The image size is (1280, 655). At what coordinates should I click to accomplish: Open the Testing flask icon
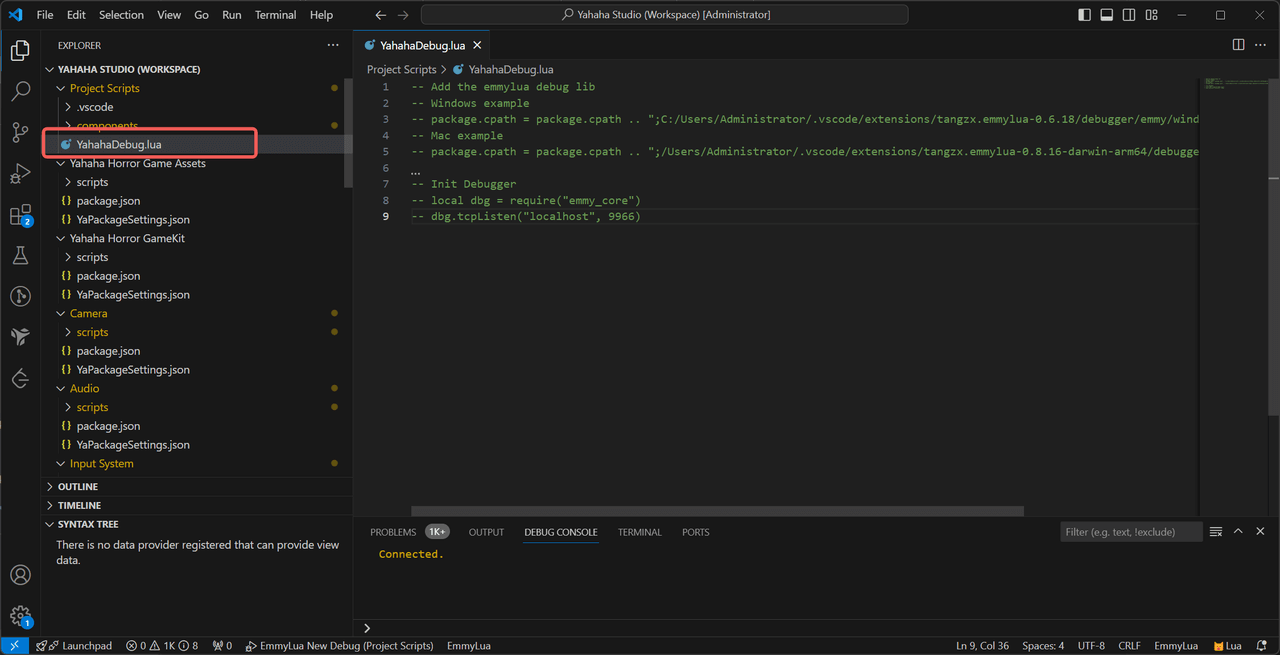point(20,256)
